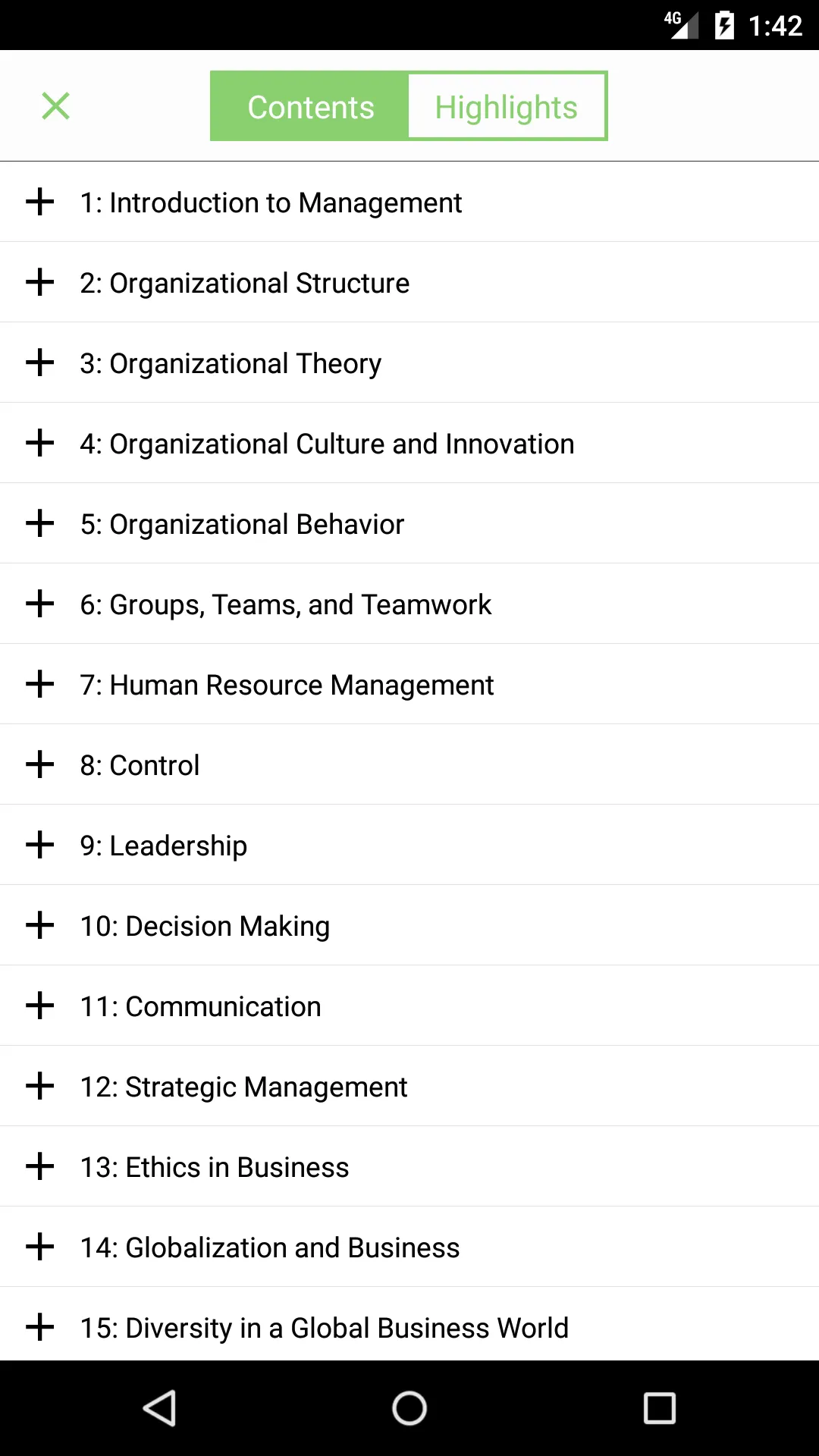This screenshot has height=1456, width=819.
Task: Switch to the Highlights tab
Action: click(507, 106)
